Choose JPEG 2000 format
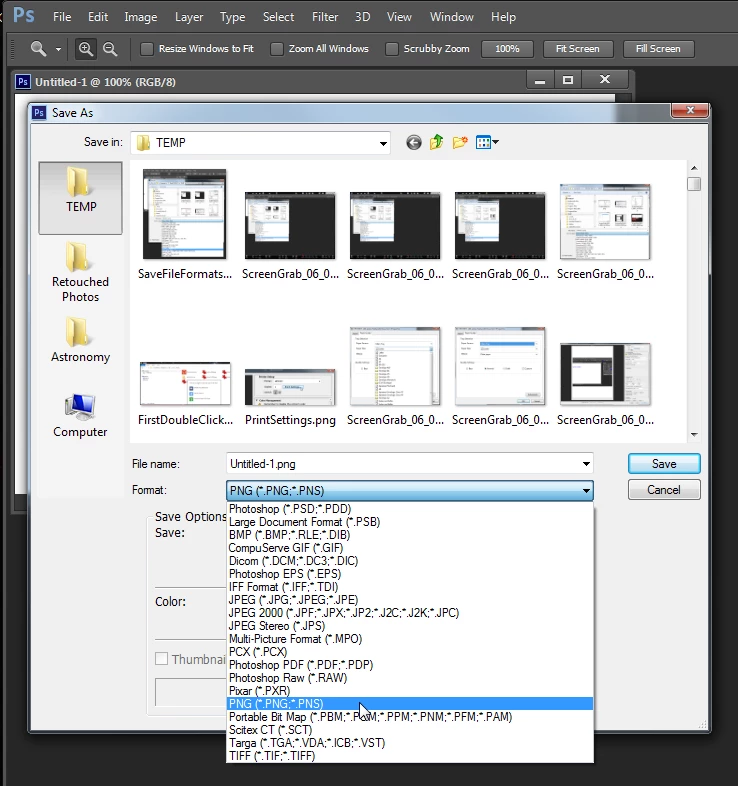 pyautogui.click(x=410, y=613)
